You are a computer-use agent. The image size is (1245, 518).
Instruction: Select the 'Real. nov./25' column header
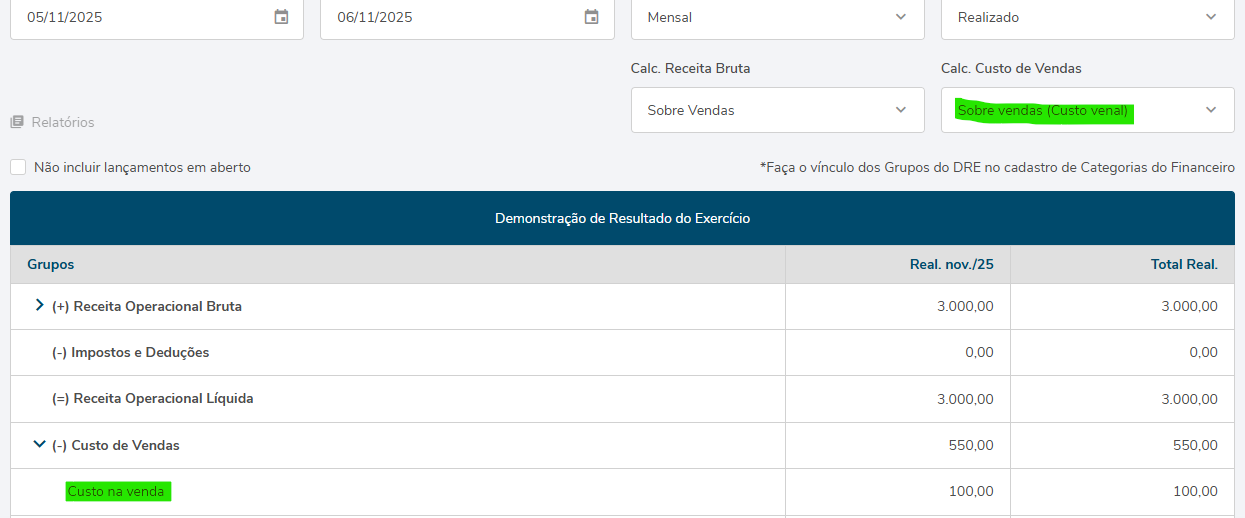click(950, 264)
